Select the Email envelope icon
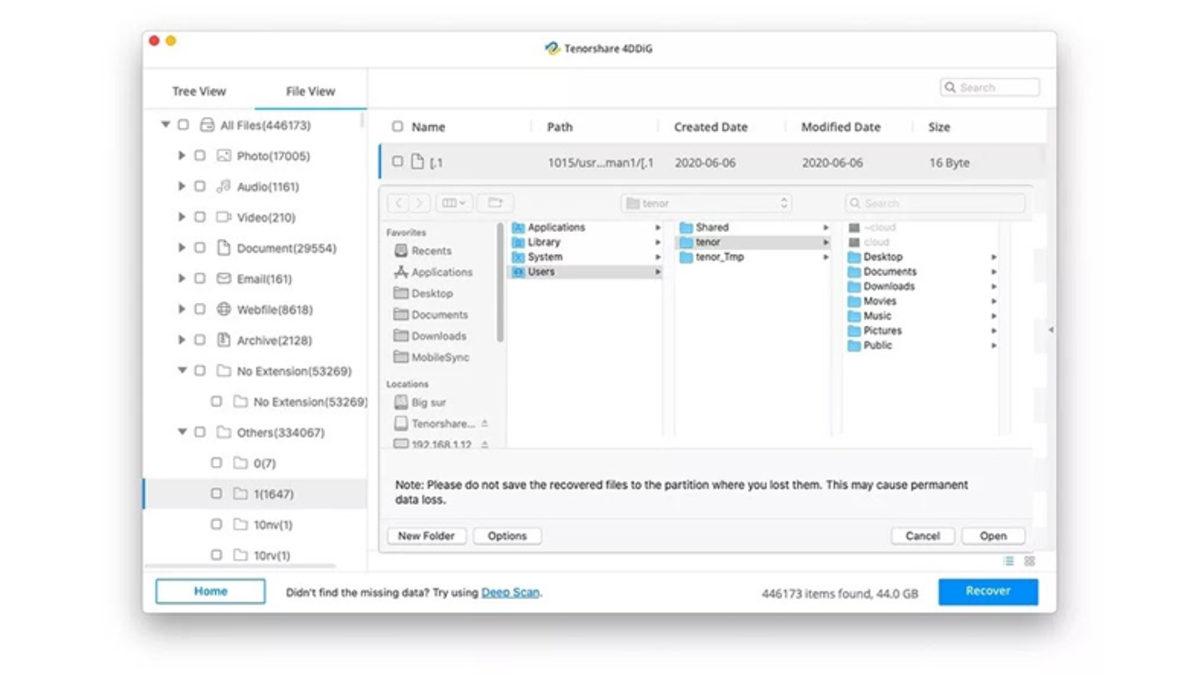The width and height of the screenshot is (1200, 675). (225, 278)
